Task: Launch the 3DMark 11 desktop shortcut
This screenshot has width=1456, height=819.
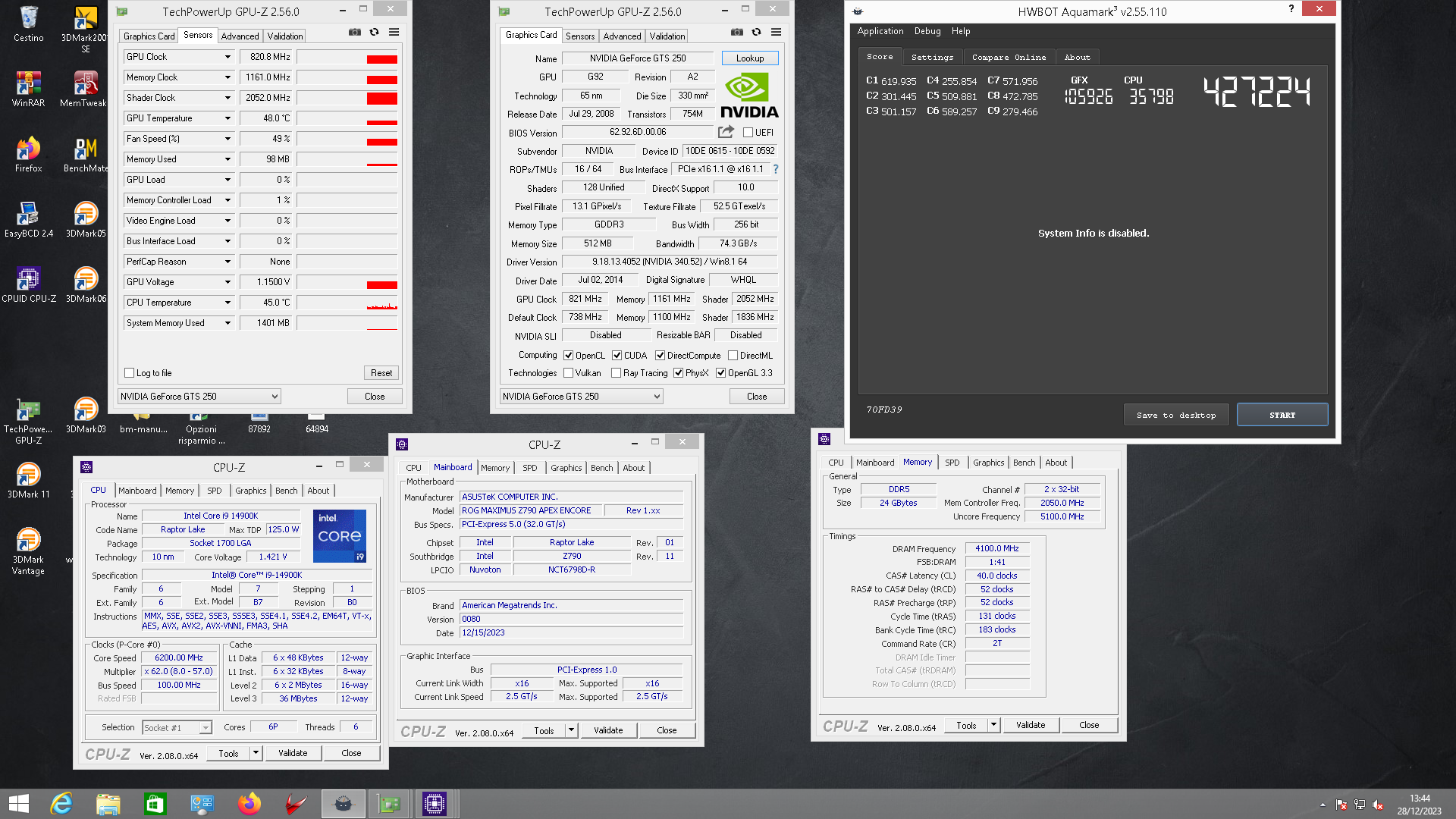Action: pos(29,480)
